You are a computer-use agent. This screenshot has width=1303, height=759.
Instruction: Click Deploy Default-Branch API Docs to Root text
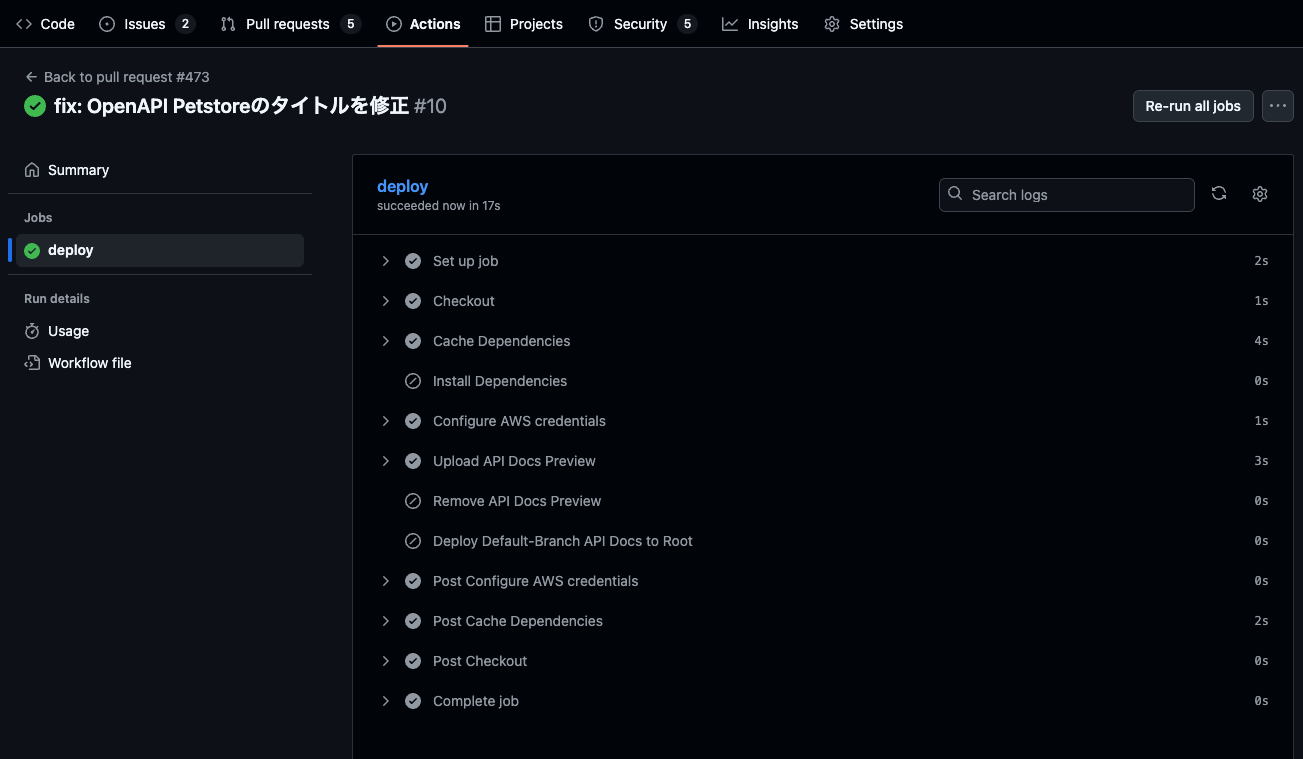[563, 541]
